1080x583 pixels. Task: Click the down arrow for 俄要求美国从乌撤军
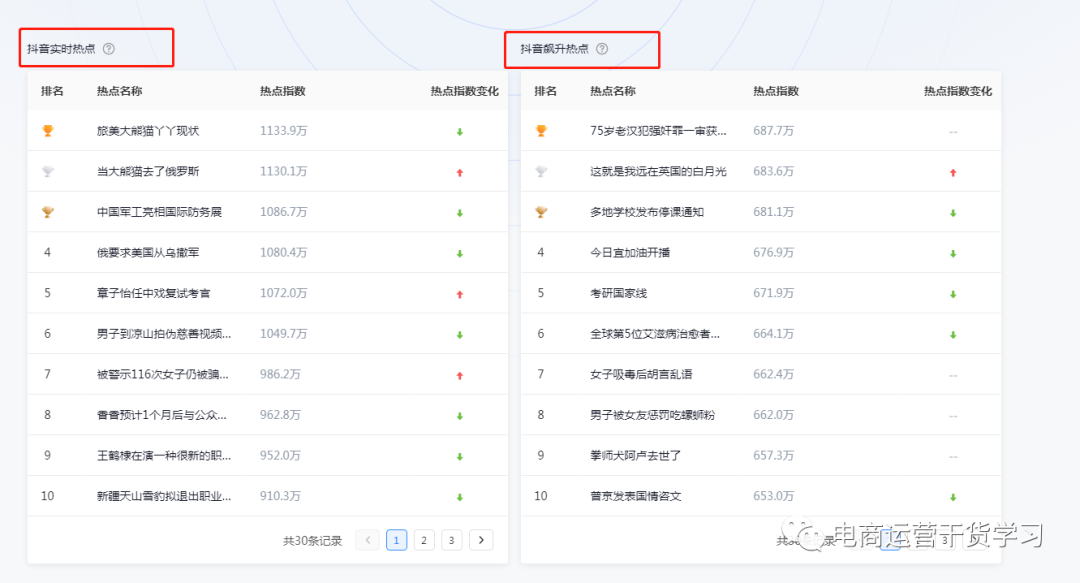459,254
